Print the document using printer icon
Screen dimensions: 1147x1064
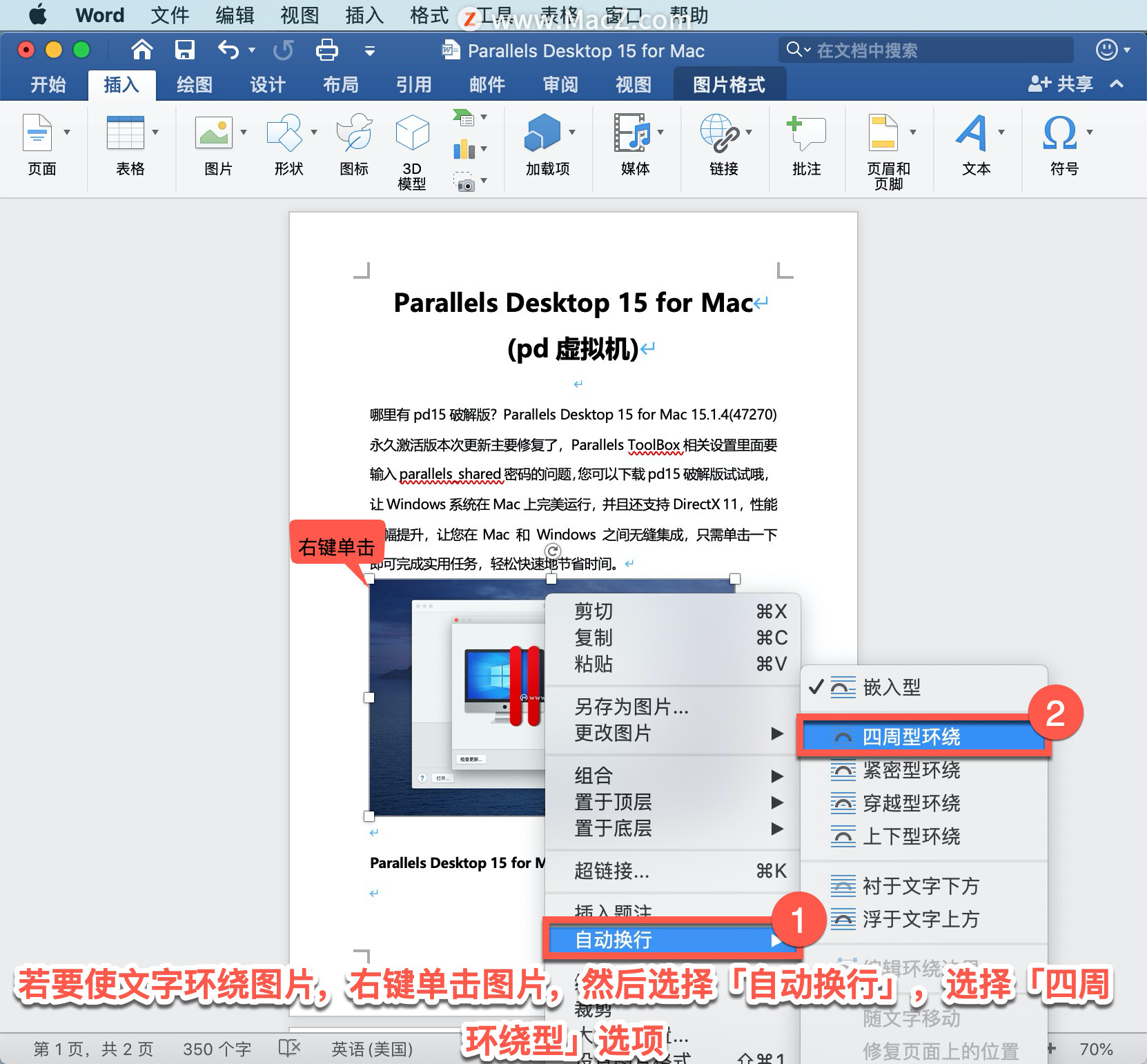(326, 50)
